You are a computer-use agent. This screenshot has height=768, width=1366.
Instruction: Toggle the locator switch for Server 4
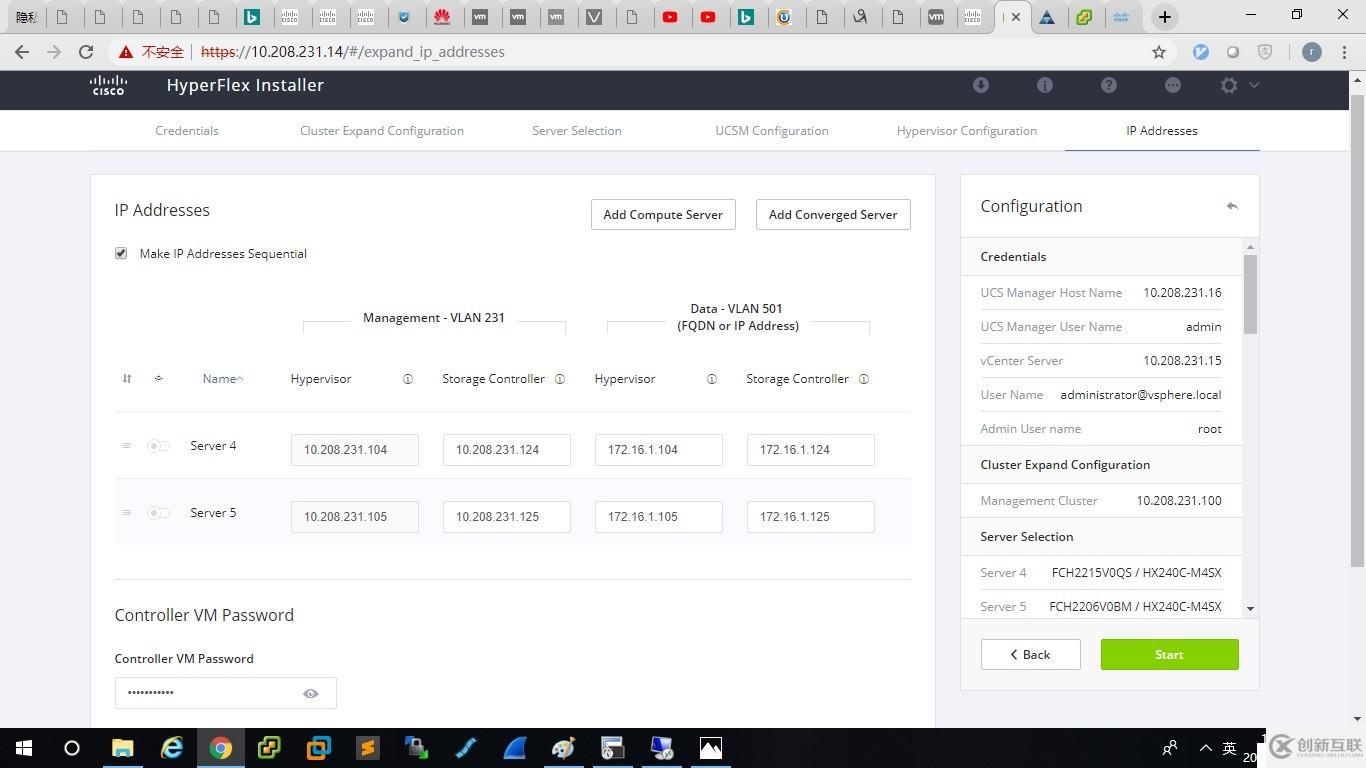pos(159,446)
